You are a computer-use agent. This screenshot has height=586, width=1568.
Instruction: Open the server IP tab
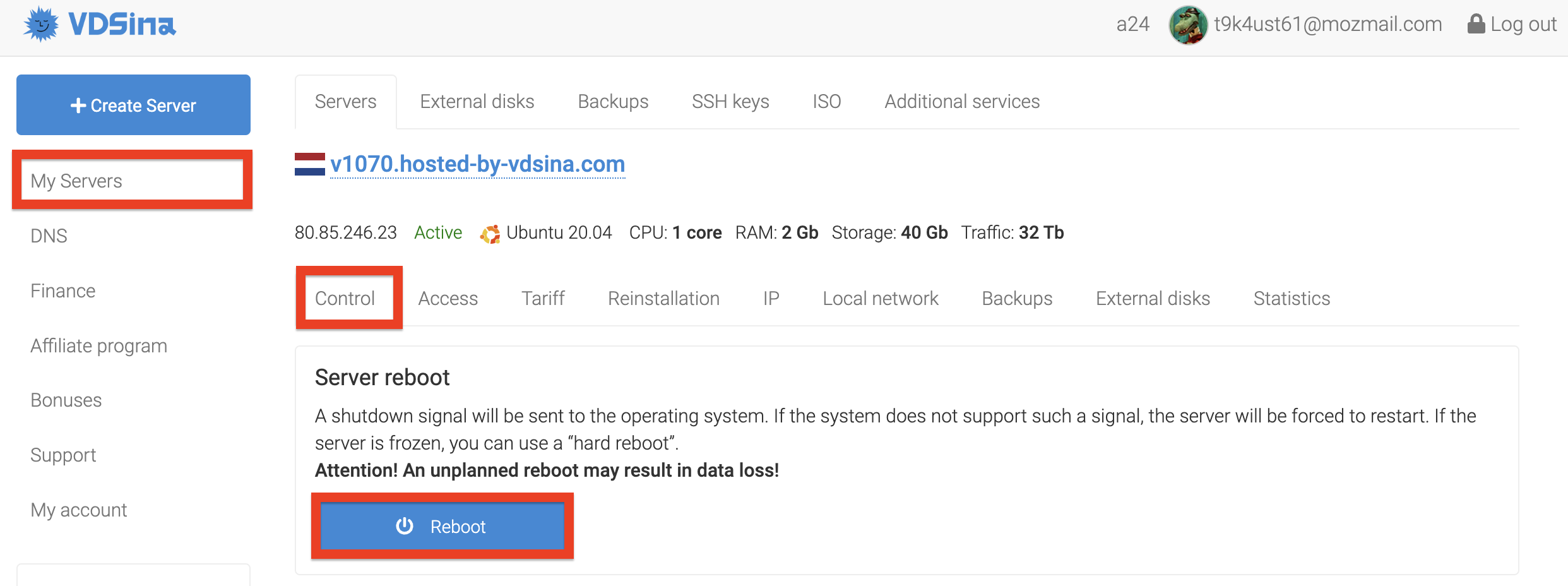pyautogui.click(x=771, y=299)
